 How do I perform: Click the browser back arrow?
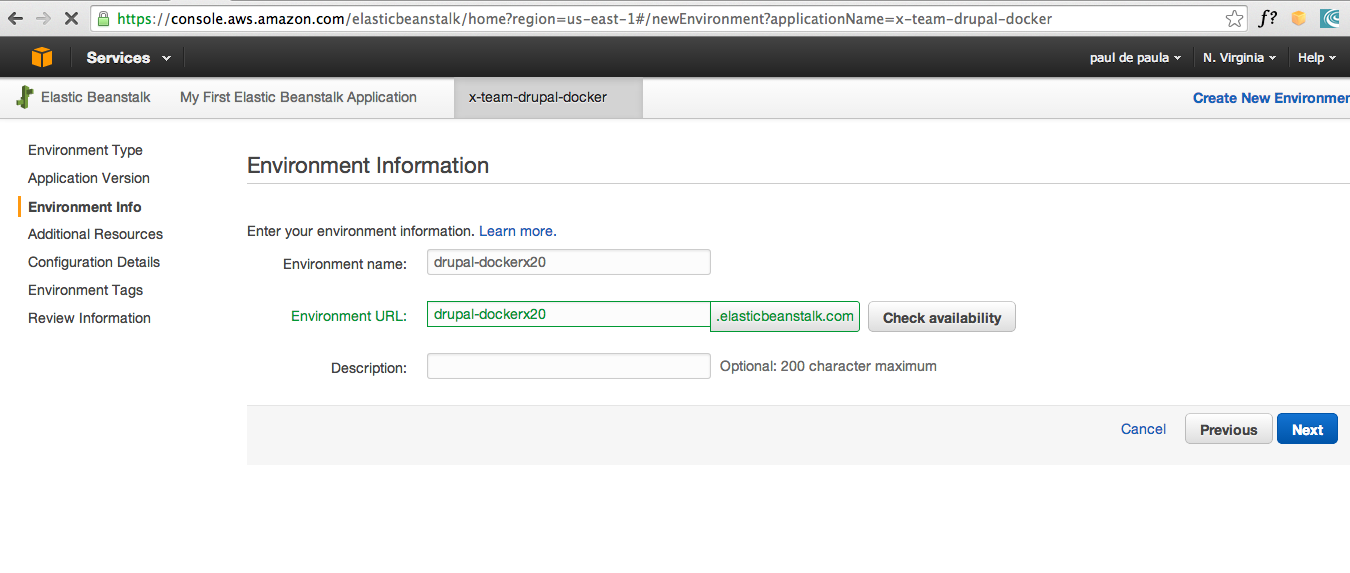15,18
